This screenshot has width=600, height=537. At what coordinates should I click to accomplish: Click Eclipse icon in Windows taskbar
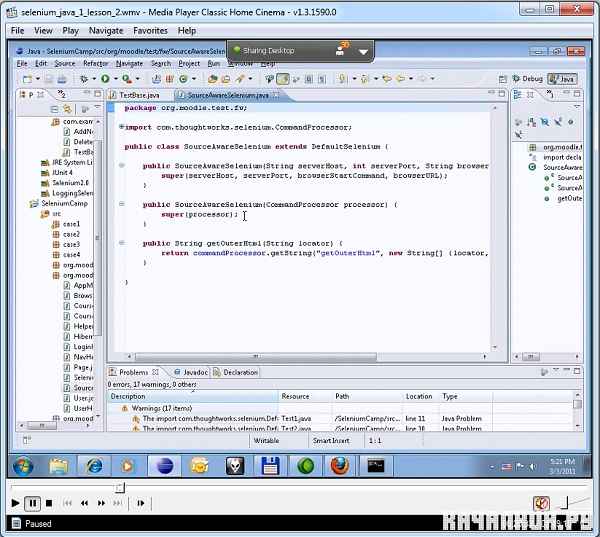165,466
